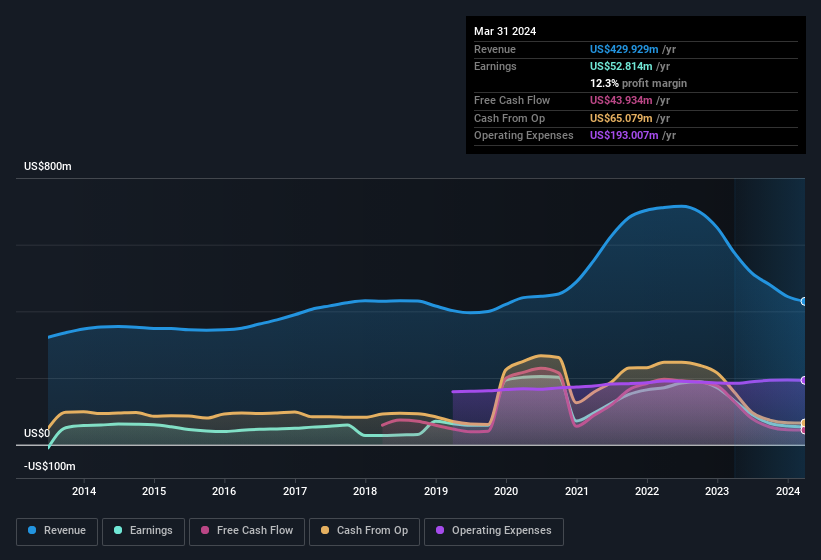Toggle the Revenue series in the legend
Viewport: 821px width, 560px height.
click(x=57, y=531)
